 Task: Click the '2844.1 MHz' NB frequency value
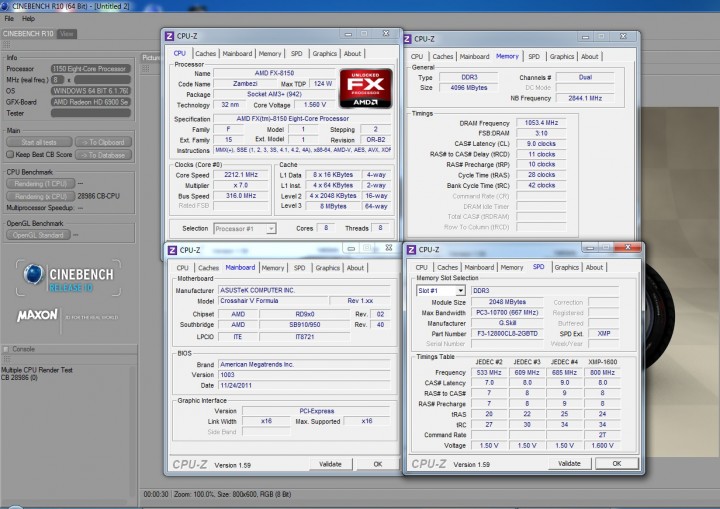[x=585, y=98]
